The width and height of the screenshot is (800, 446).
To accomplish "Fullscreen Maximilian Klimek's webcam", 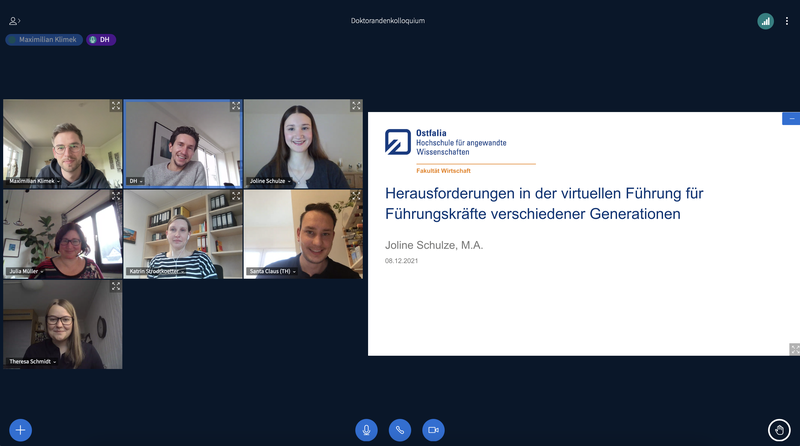I will coord(116,106).
